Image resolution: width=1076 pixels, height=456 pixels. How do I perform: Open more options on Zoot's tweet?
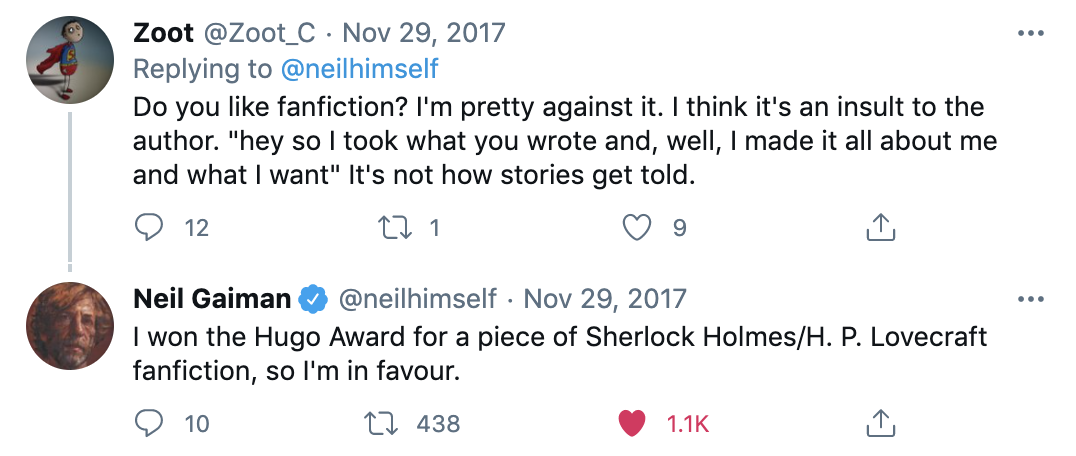tap(1029, 34)
